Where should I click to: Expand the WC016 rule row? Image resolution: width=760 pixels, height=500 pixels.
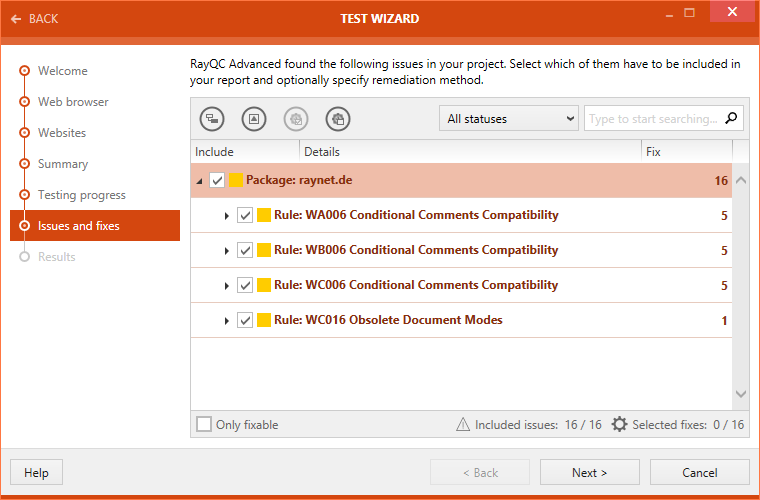click(x=226, y=320)
